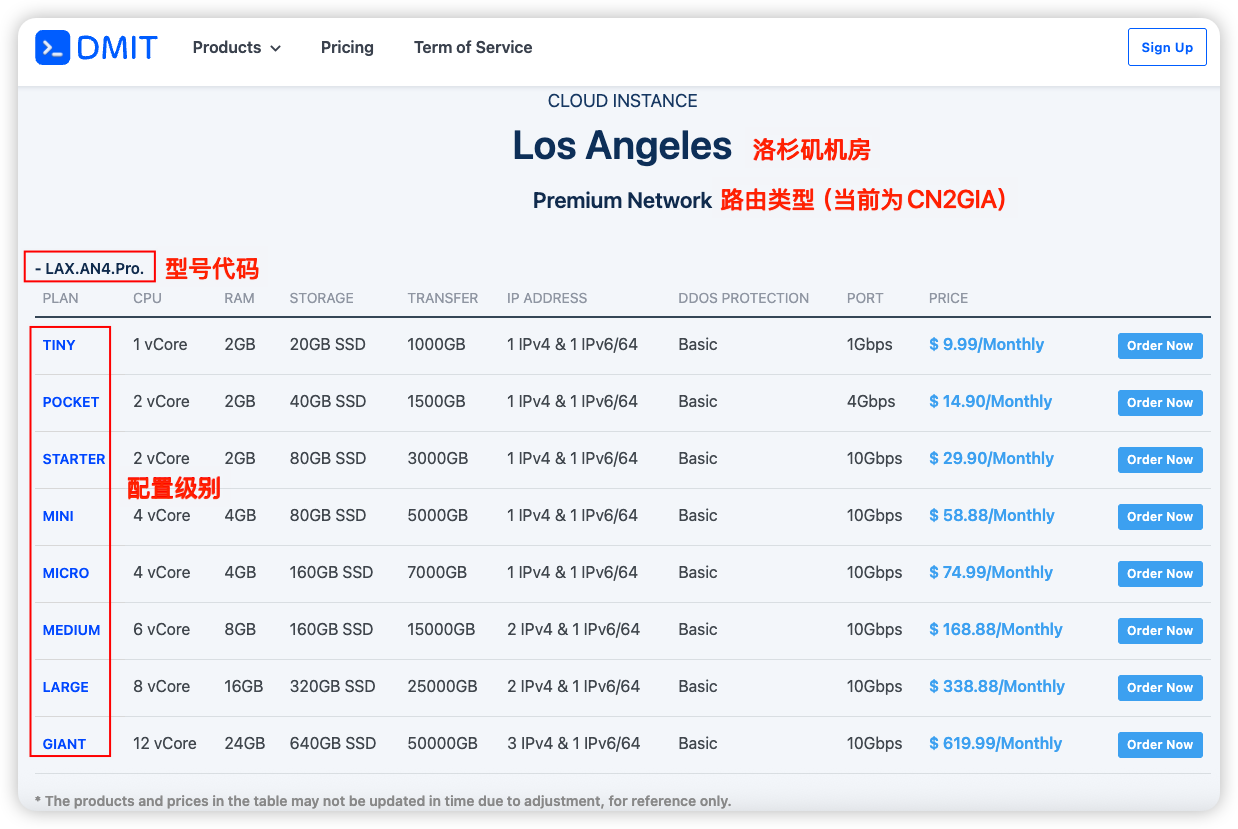Open the Pricing menu item
This screenshot has width=1238, height=829.
(x=347, y=47)
